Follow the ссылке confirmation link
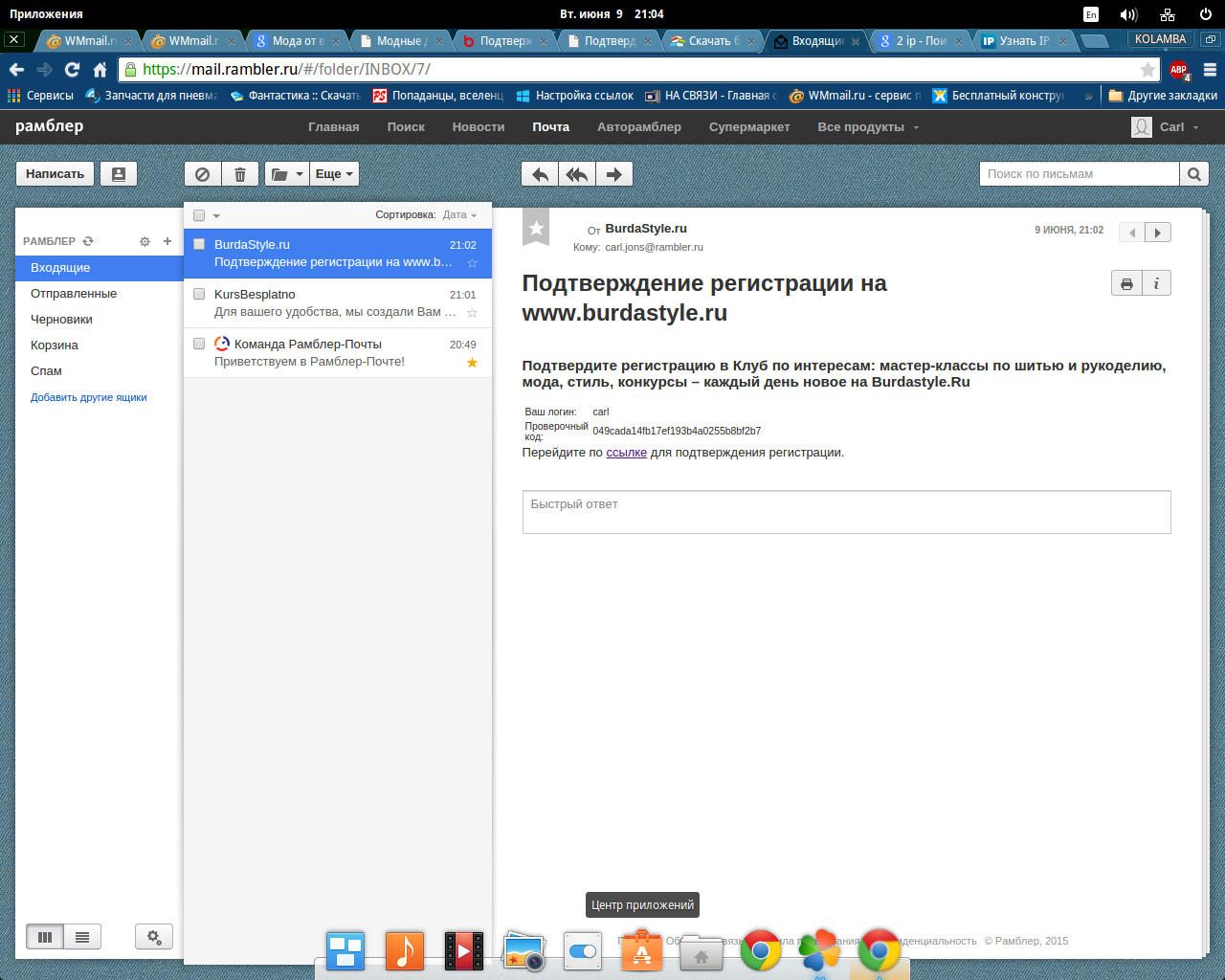The height and width of the screenshot is (980, 1225). 626,453
